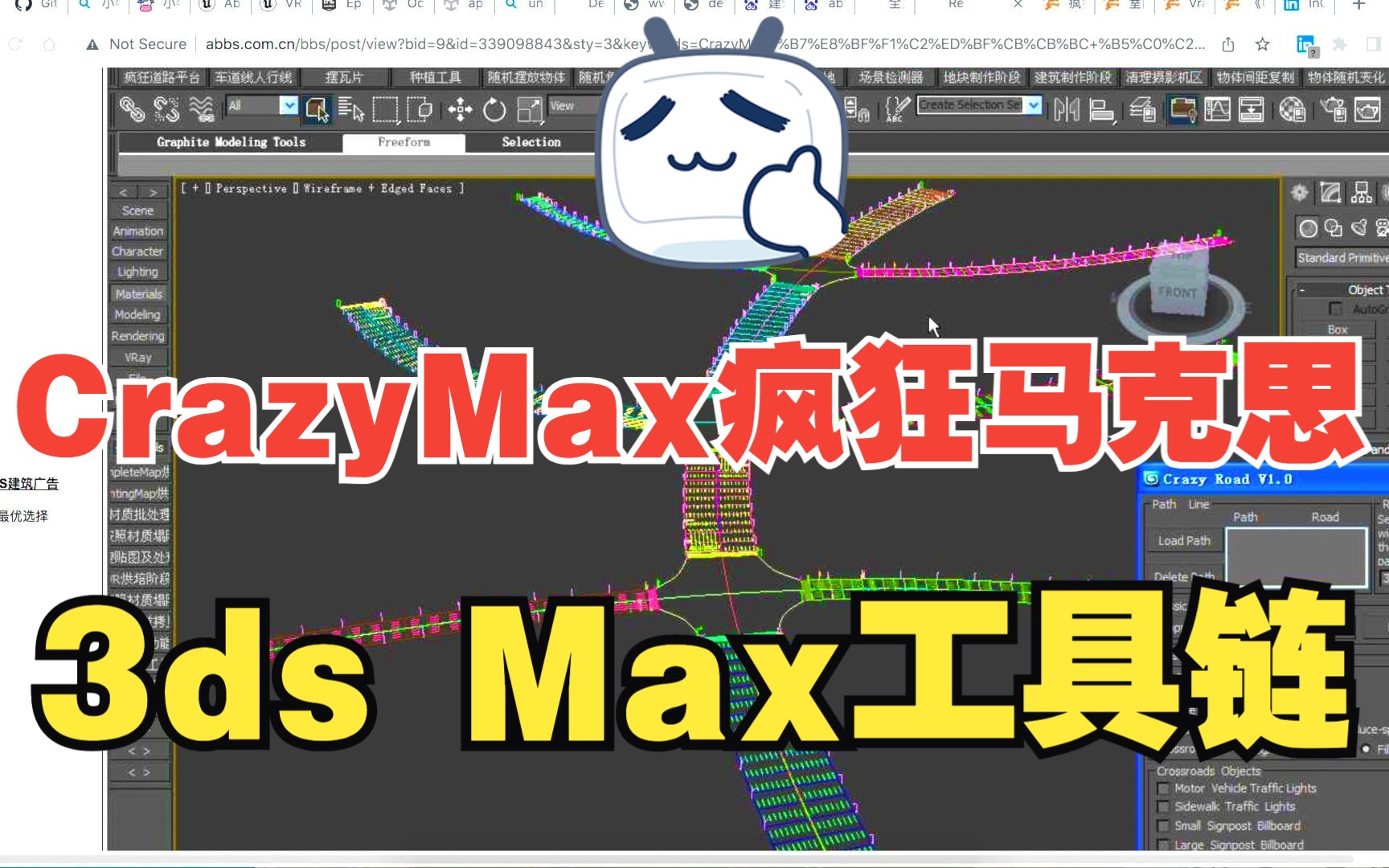
Task: Click the Box primitive button
Action: tap(1337, 330)
